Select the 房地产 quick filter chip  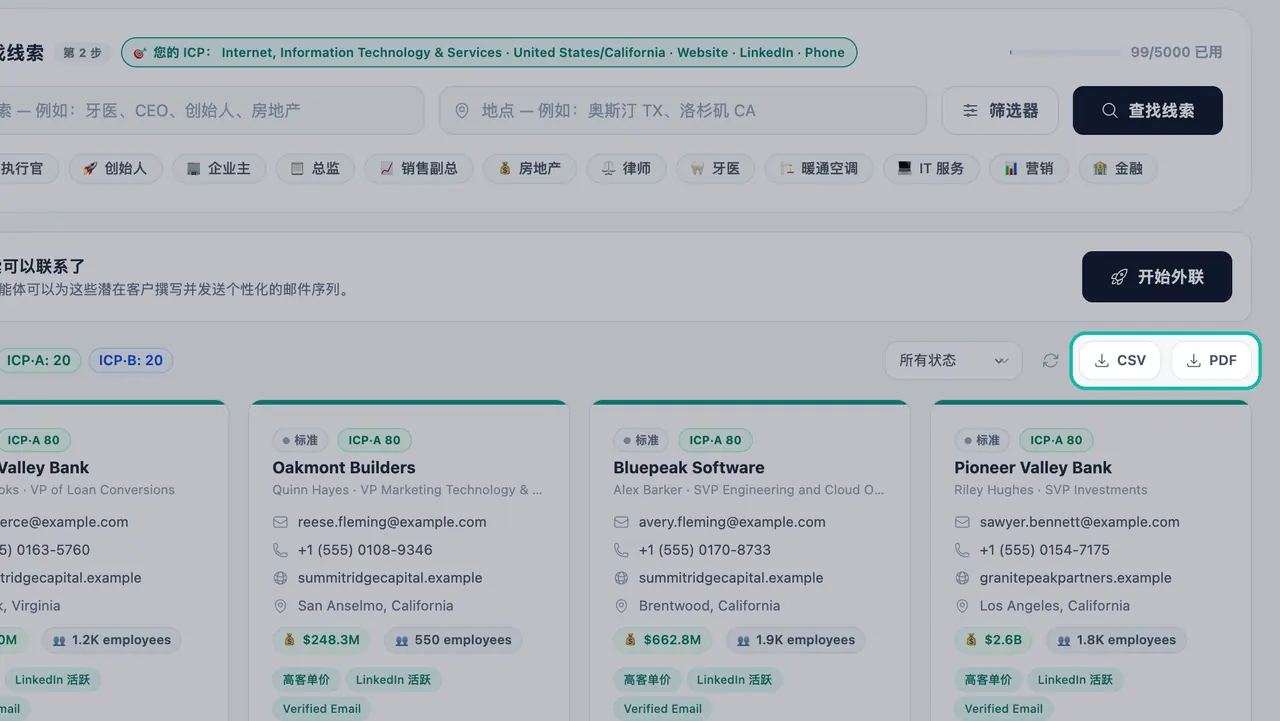[x=530, y=169]
